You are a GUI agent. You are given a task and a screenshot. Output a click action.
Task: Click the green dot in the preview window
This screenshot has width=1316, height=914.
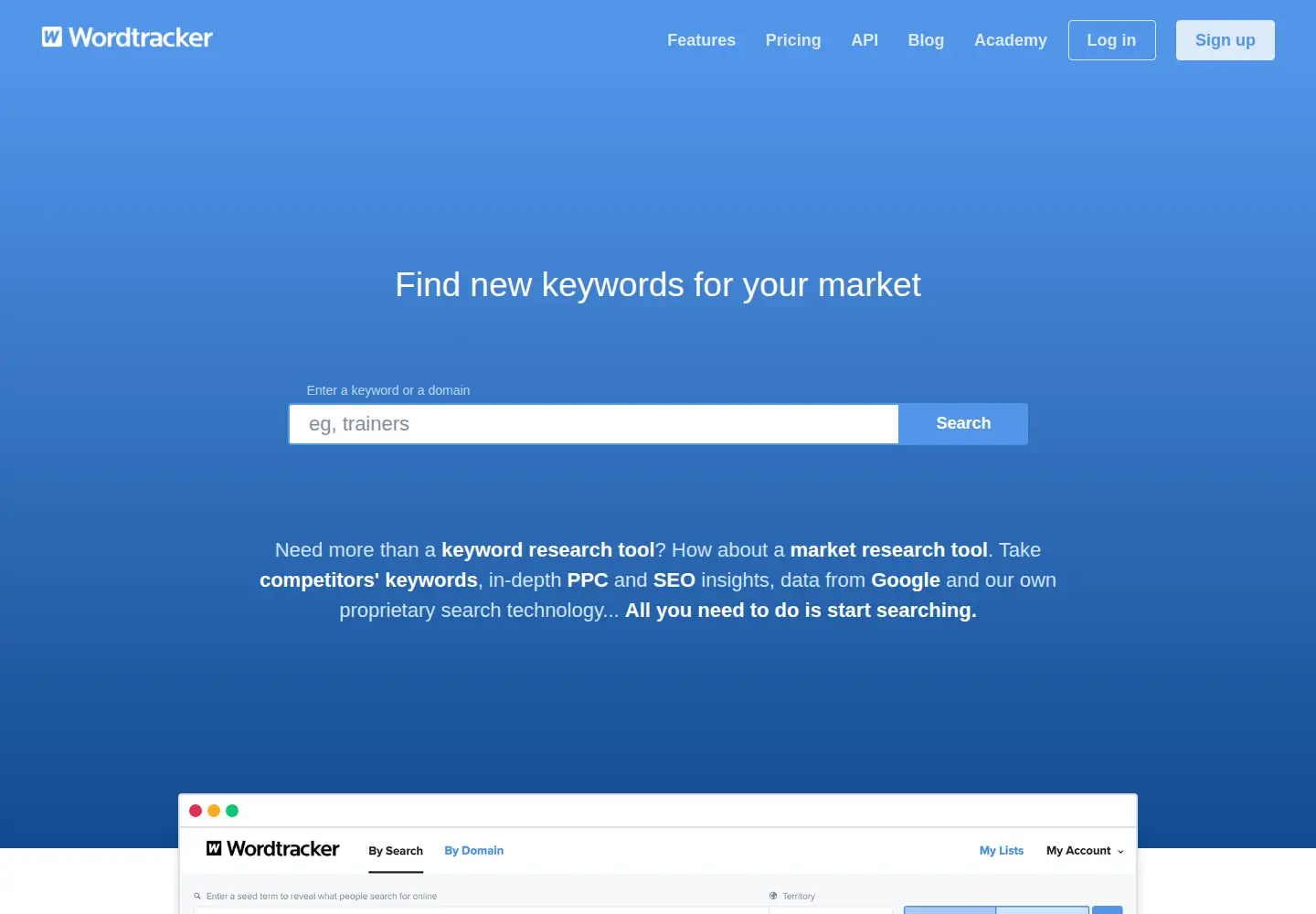(x=232, y=811)
